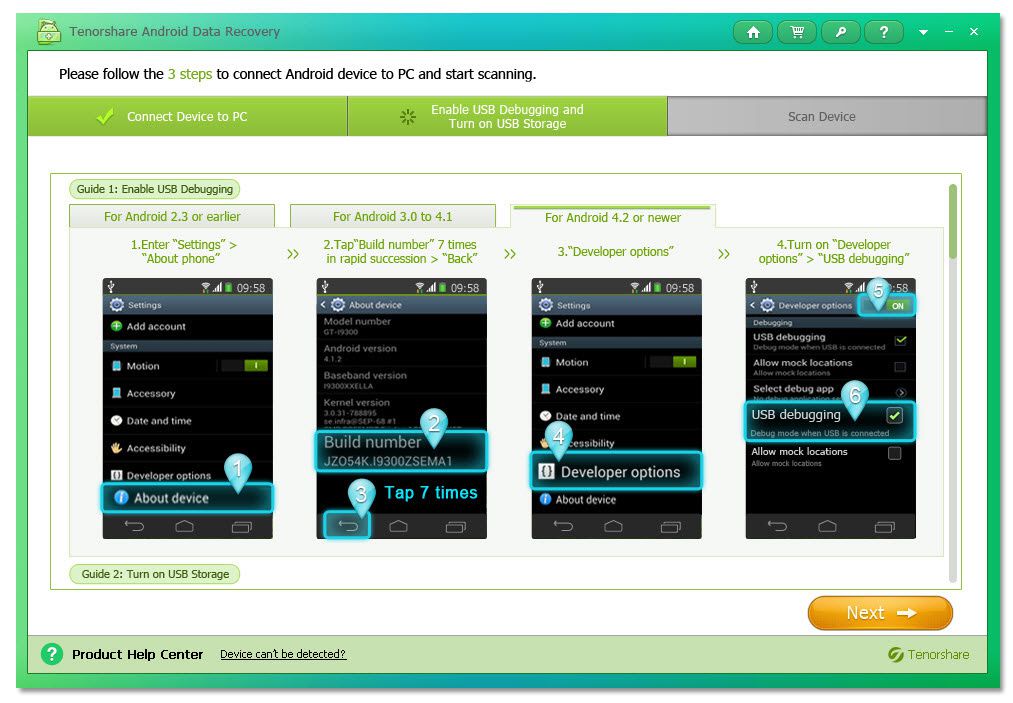The image size is (1013, 703).
Task: Open the question mark help icon
Action: pos(884,32)
